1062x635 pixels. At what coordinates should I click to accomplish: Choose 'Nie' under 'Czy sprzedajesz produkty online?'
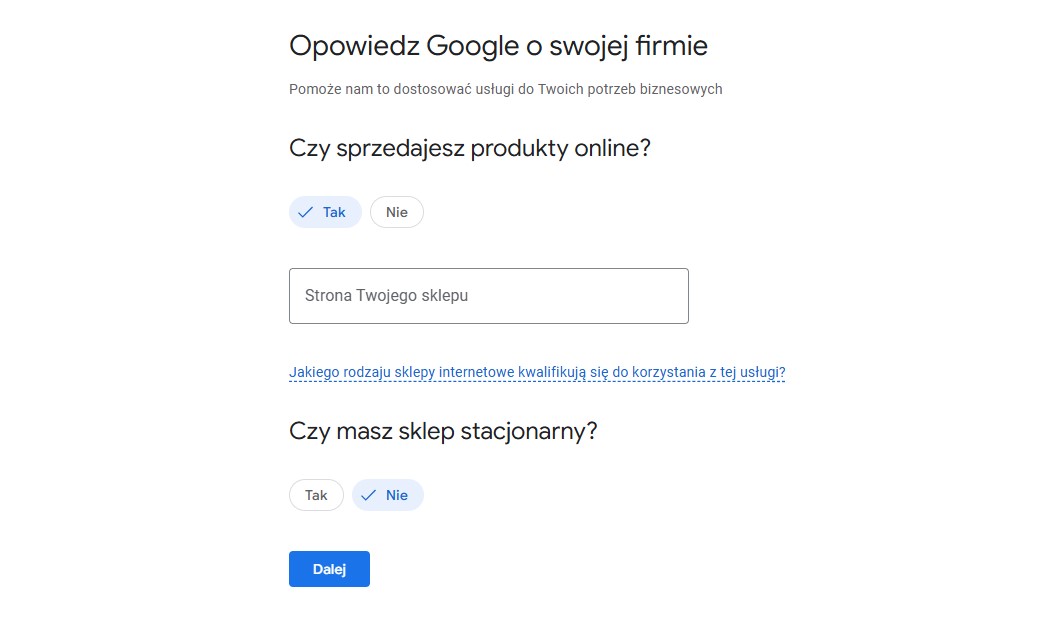(397, 212)
